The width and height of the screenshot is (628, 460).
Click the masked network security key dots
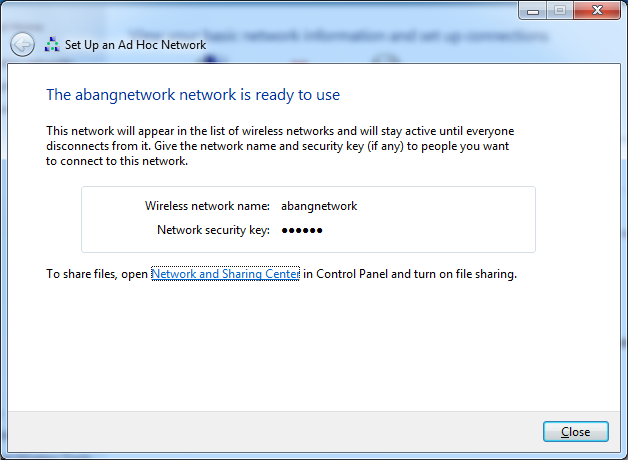coord(302,230)
